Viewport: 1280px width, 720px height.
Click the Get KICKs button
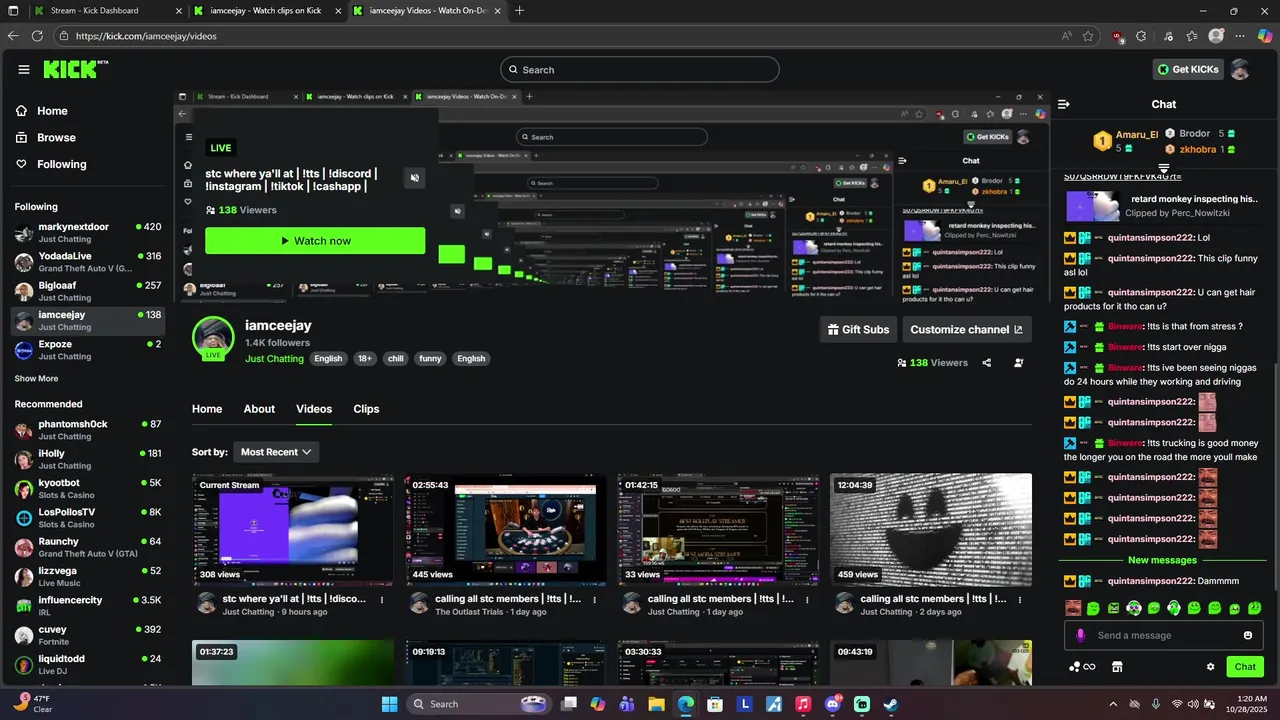point(1188,69)
